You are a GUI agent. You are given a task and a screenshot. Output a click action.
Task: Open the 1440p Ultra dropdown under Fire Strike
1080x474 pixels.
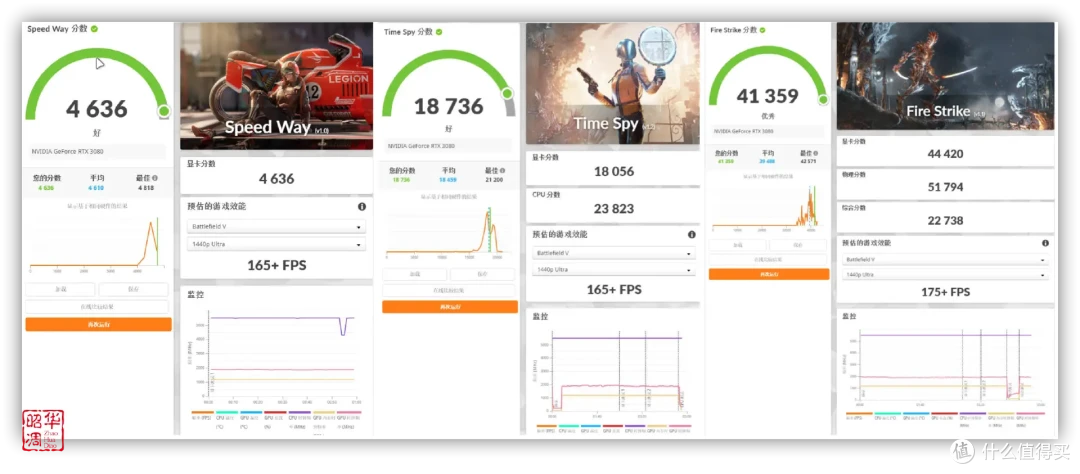pos(946,275)
